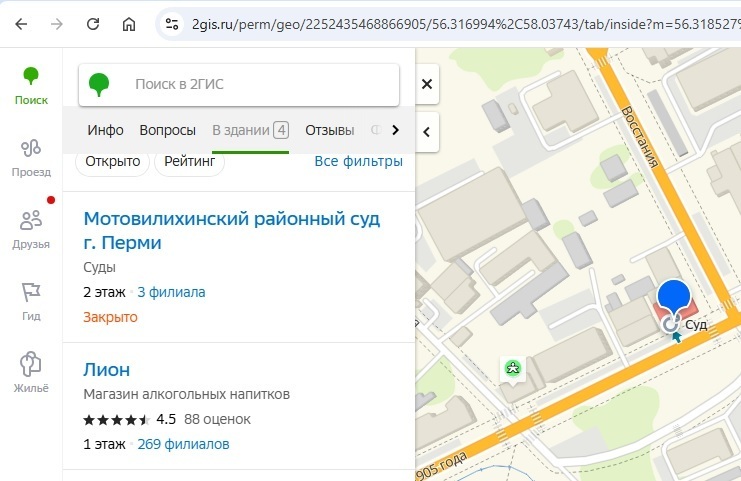Open the Поиск section in sidebar
The image size is (741, 481).
tap(31, 86)
